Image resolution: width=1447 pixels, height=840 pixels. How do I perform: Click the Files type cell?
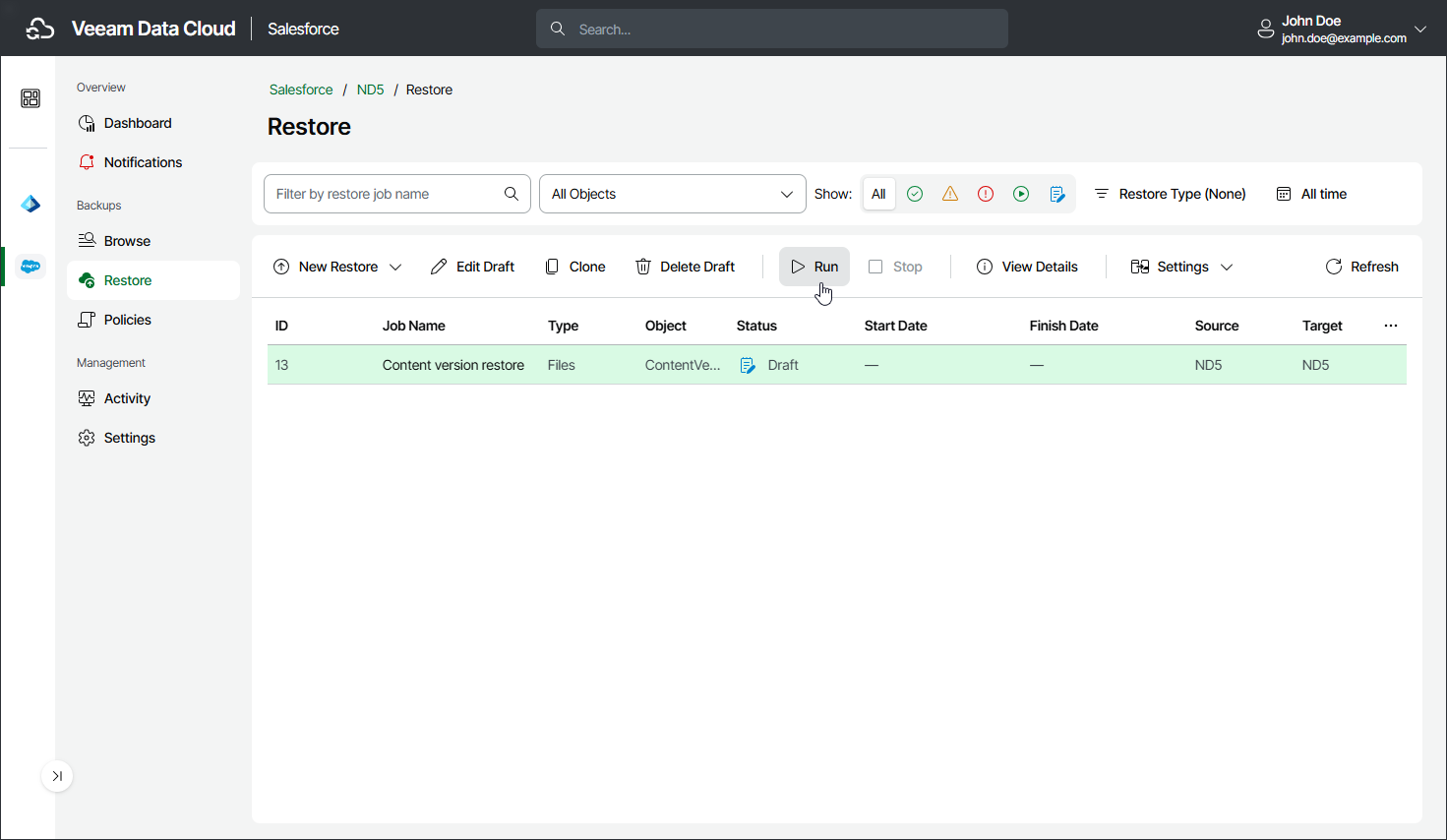[x=562, y=365]
